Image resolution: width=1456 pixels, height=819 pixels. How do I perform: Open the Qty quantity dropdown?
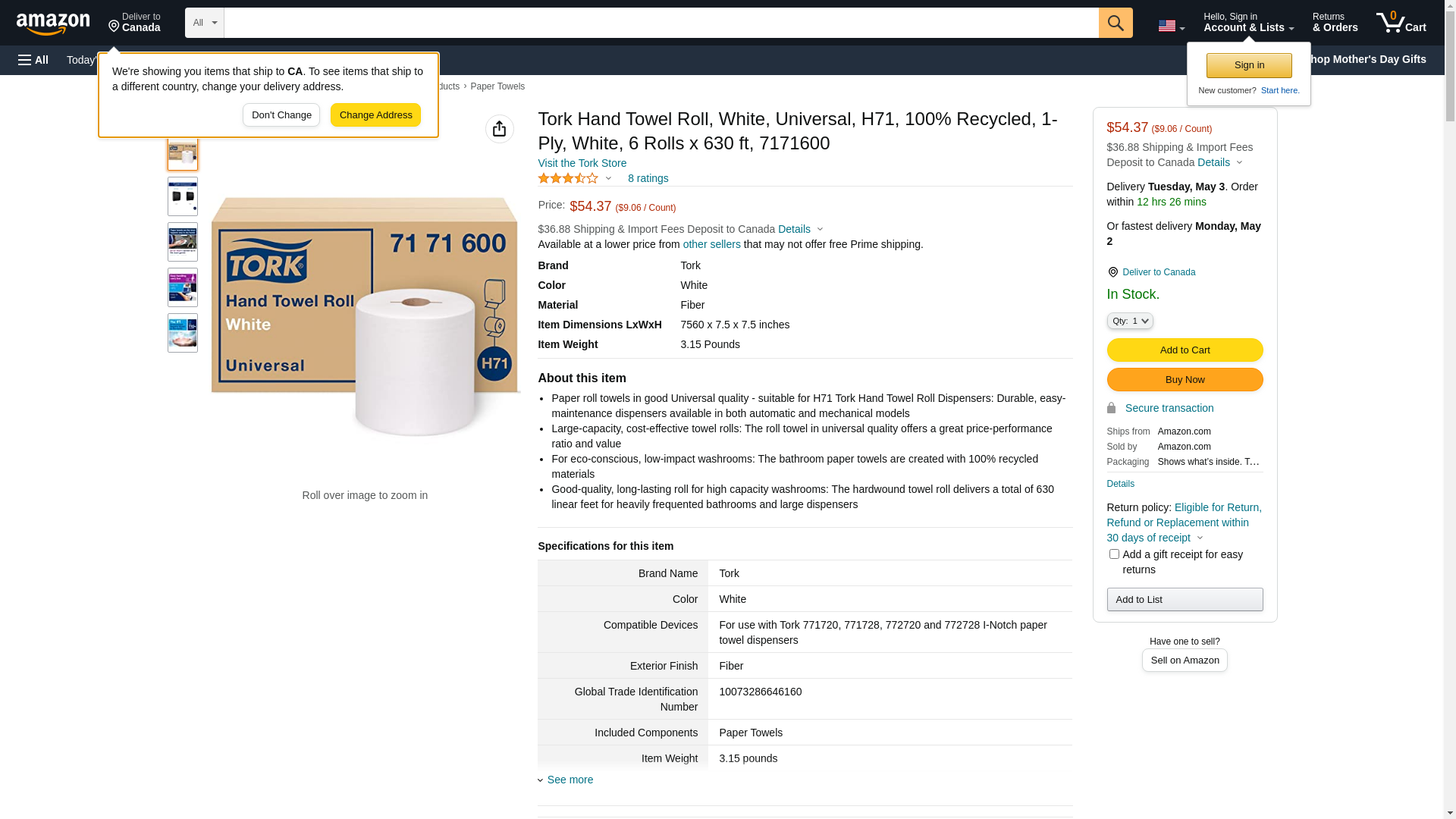(1130, 321)
